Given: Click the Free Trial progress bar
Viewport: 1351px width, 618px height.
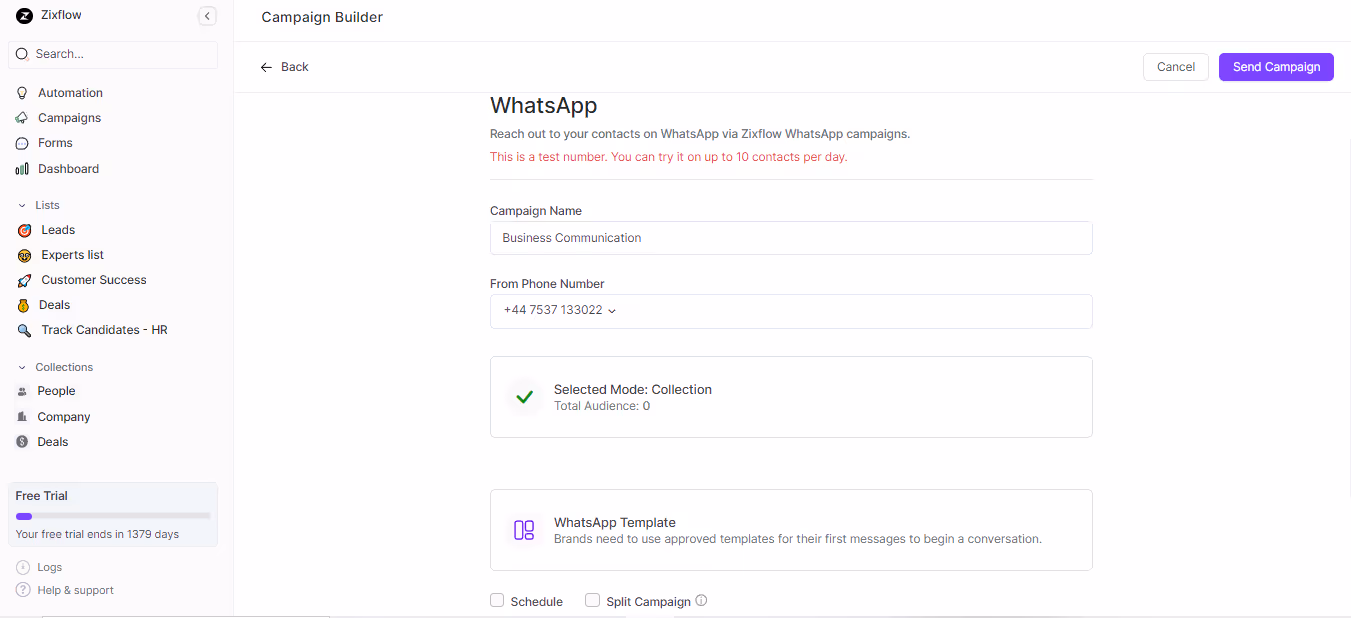Looking at the screenshot, I should click(113, 516).
